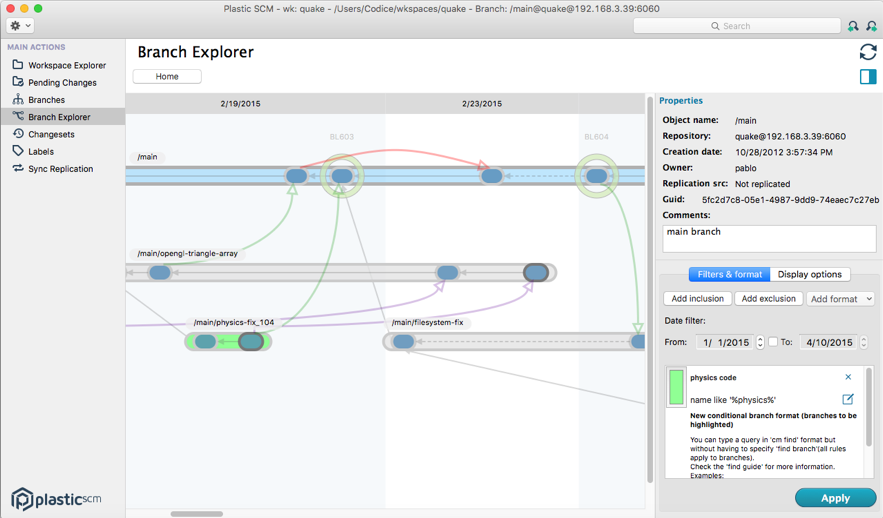The height and width of the screenshot is (518, 883).
Task: Switch to Filters & format tab
Action: [729, 274]
